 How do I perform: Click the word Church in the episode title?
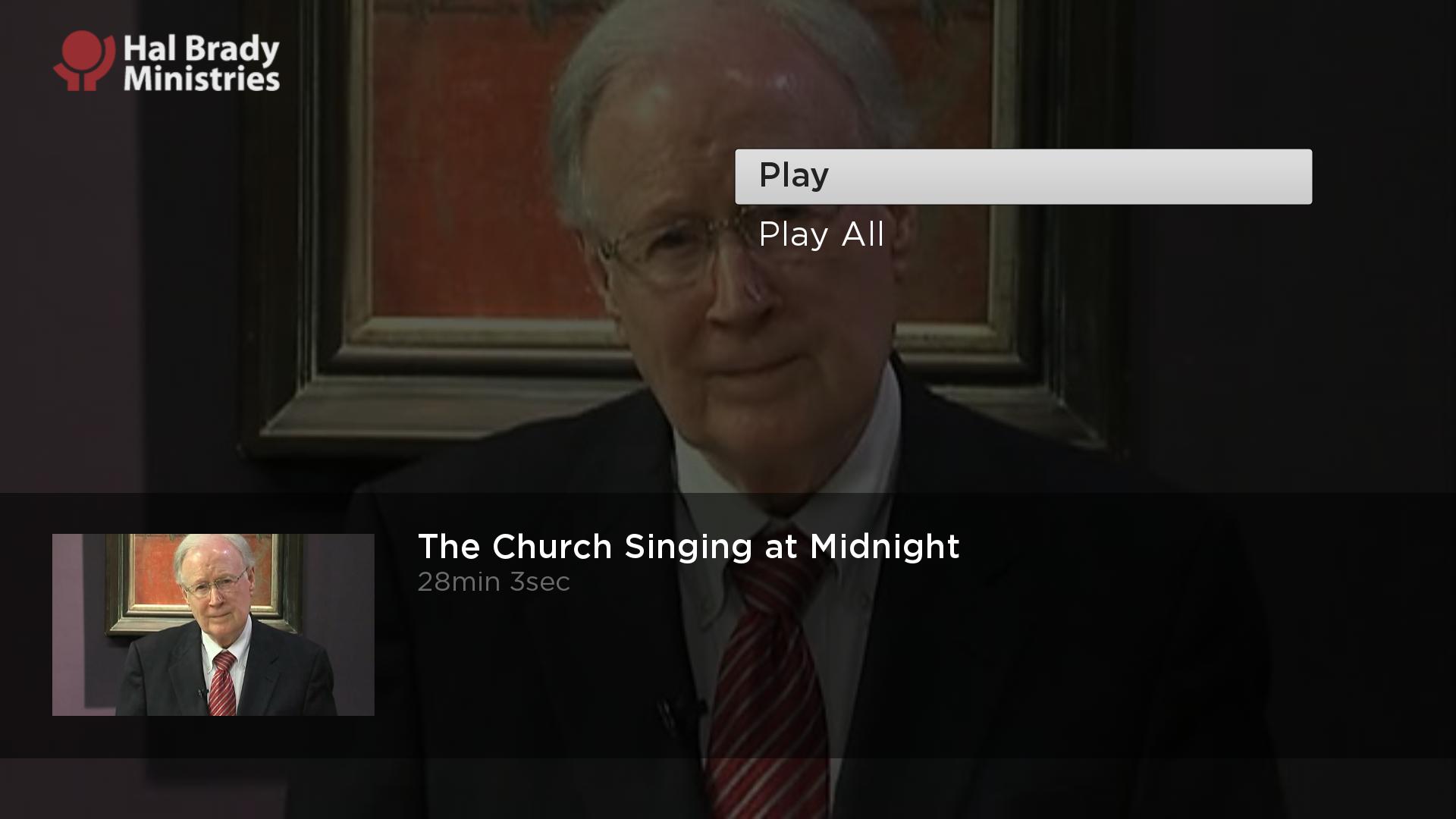point(551,546)
